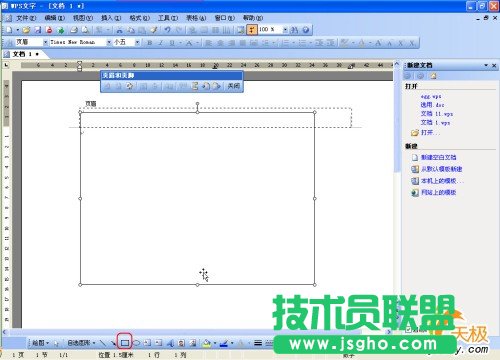This screenshot has width=500, height=360.
Task: Select the Oval drawing tool
Action: point(137,343)
